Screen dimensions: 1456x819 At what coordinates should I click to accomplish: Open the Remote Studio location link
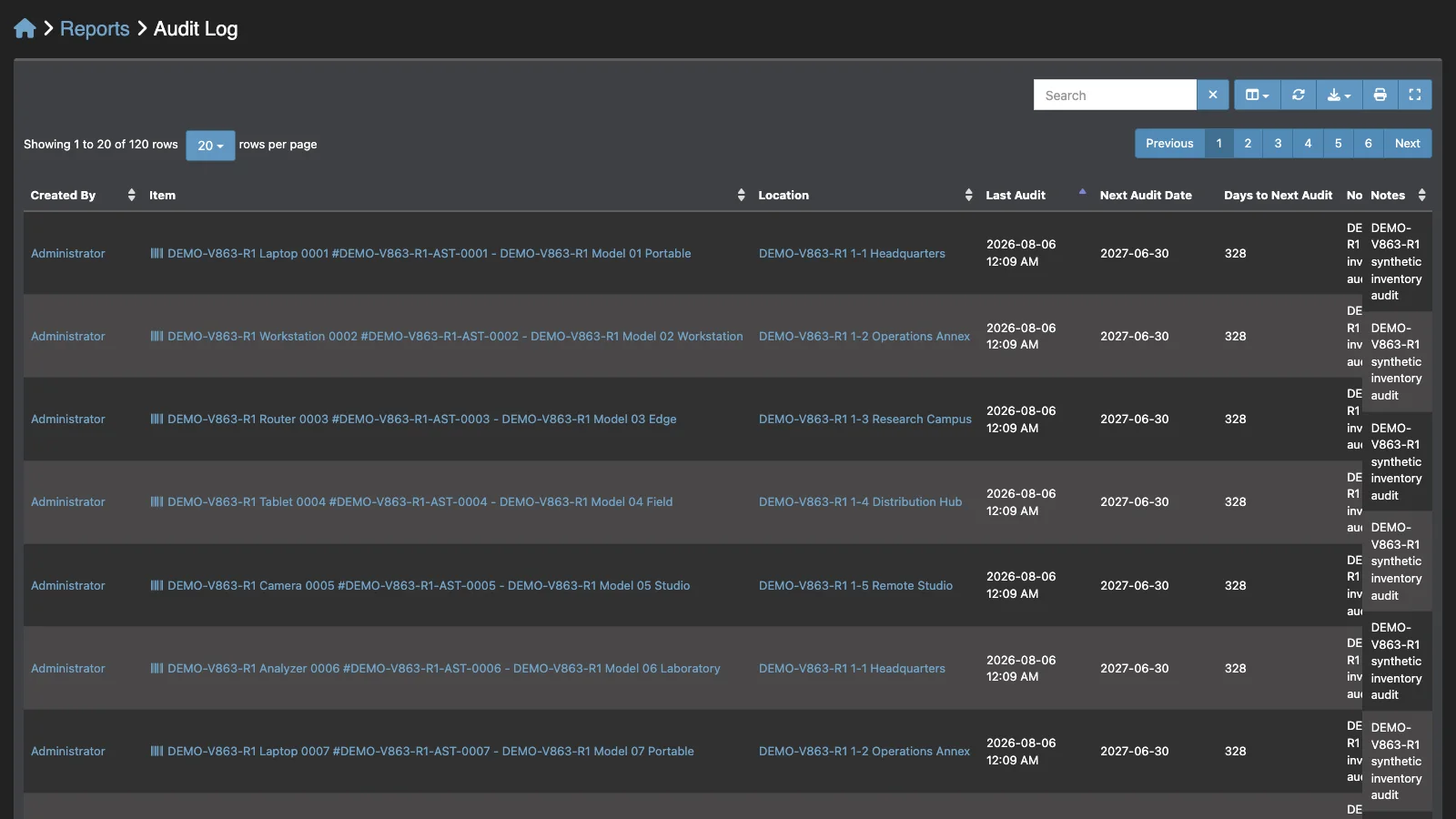855,585
